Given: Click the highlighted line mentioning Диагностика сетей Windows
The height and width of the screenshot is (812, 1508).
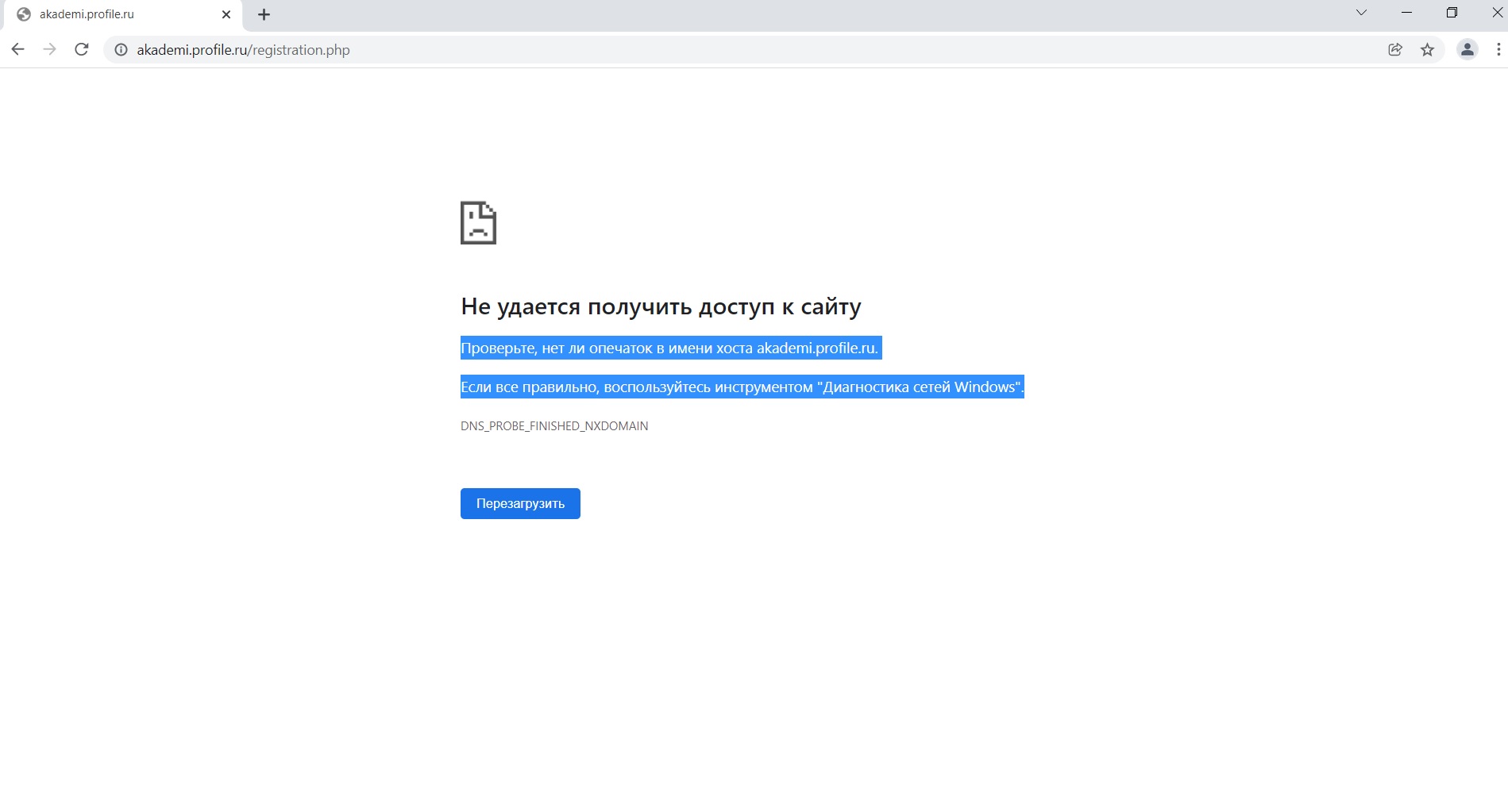Looking at the screenshot, I should coord(742,387).
